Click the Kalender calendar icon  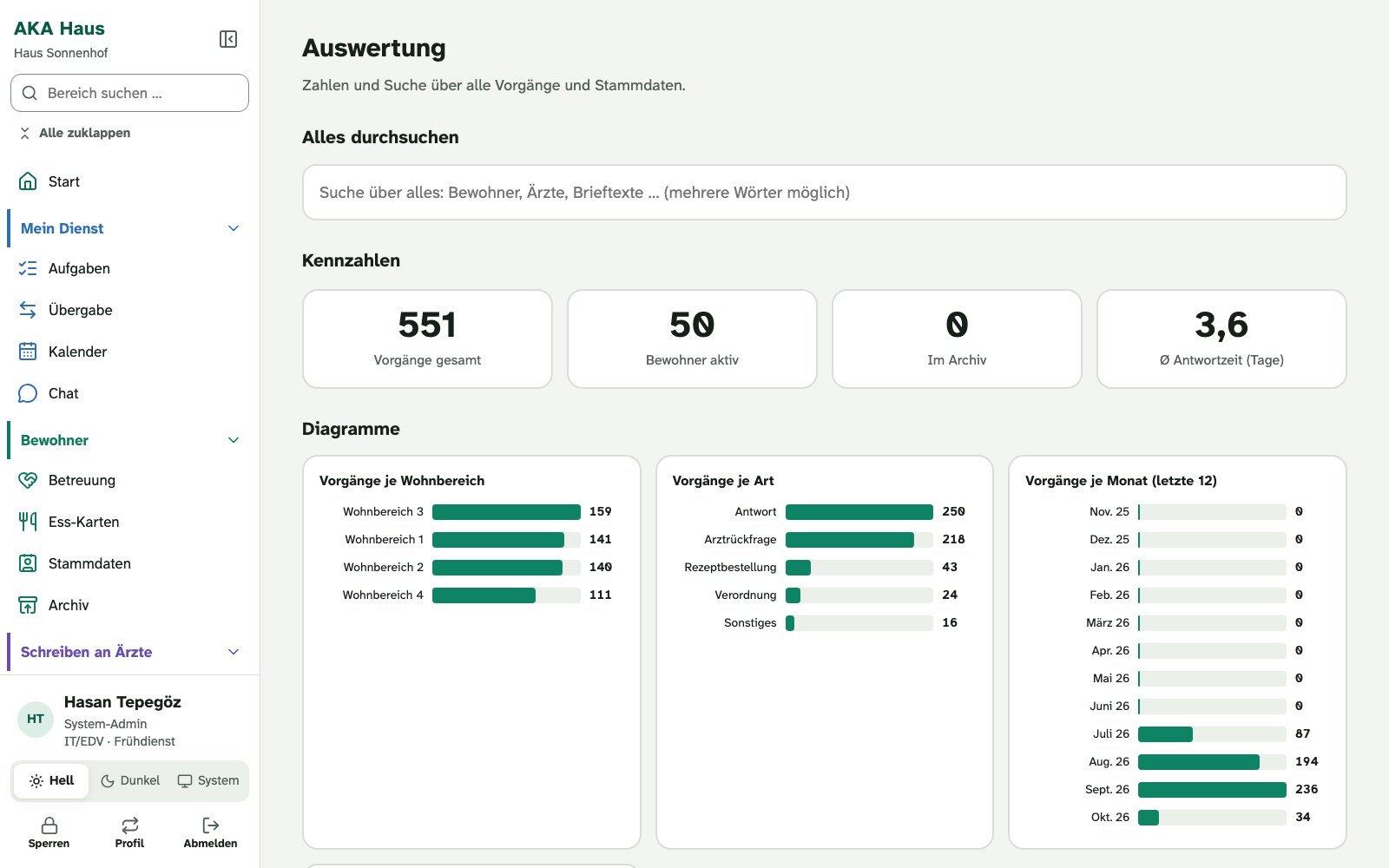(x=28, y=352)
